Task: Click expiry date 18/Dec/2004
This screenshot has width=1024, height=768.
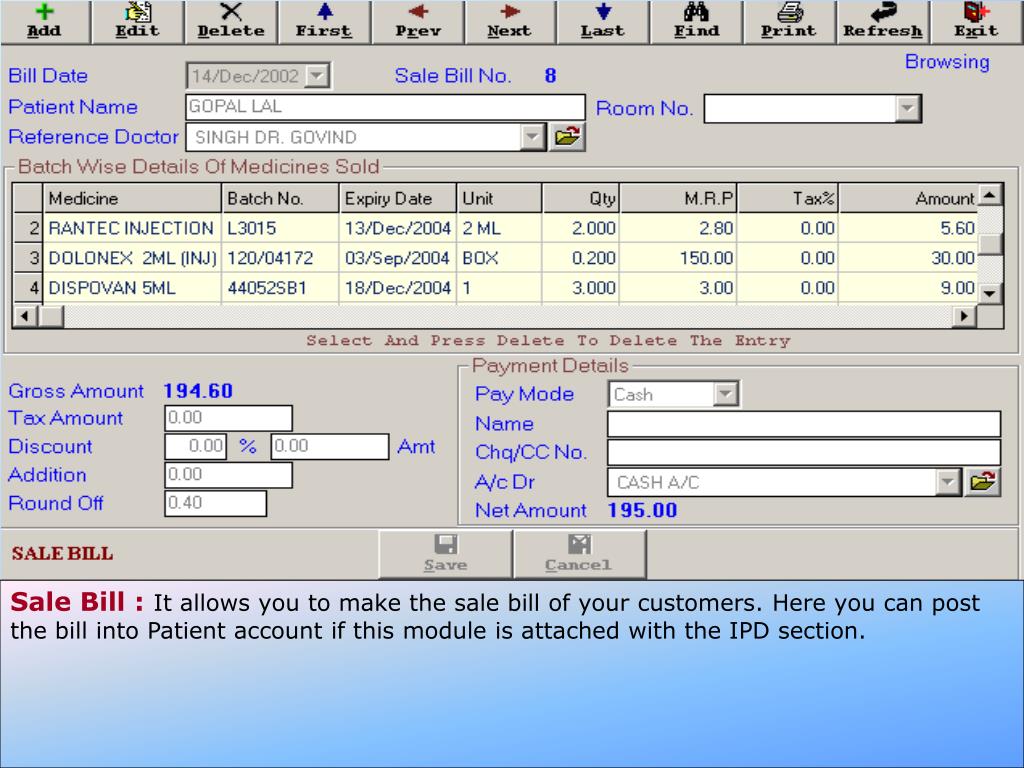Action: coord(398,288)
